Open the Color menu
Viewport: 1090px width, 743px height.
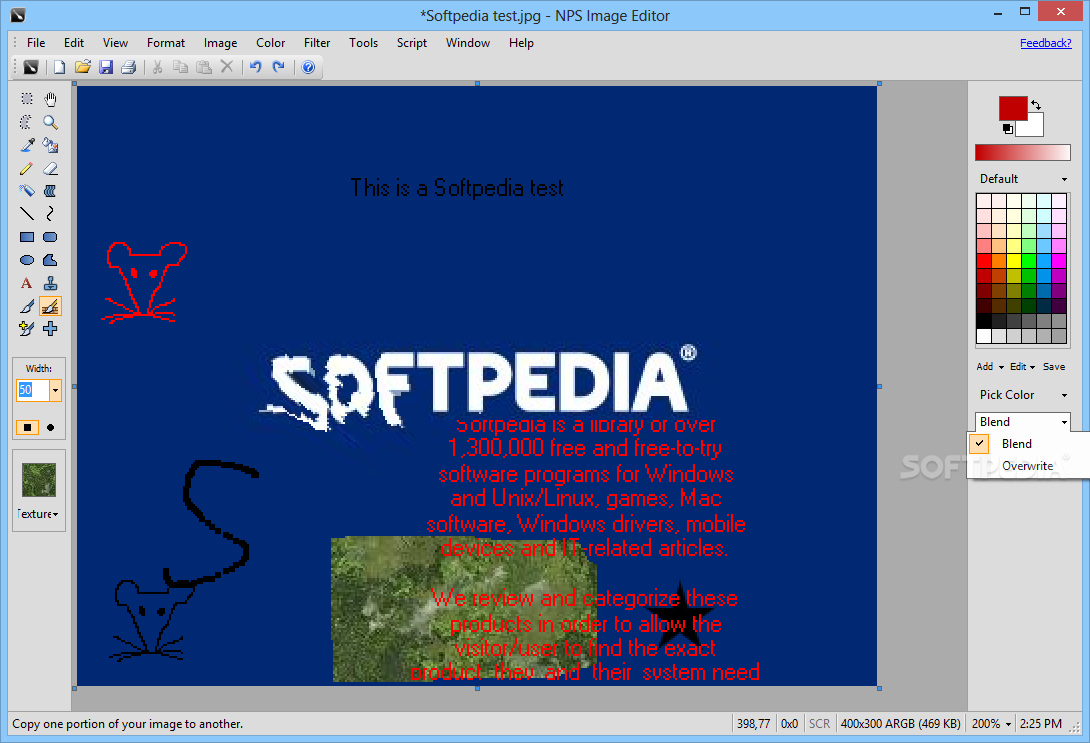click(270, 43)
